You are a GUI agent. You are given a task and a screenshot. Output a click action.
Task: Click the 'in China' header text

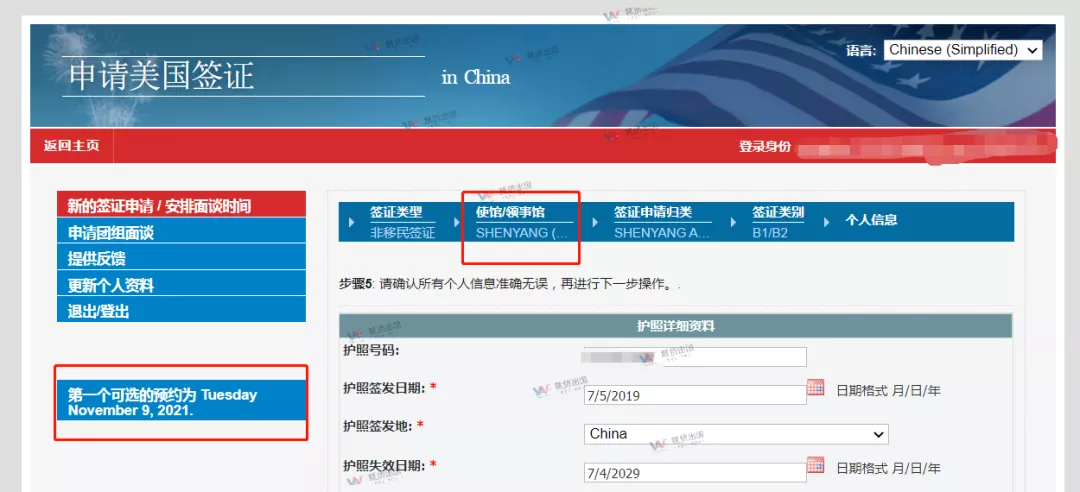coord(476,77)
